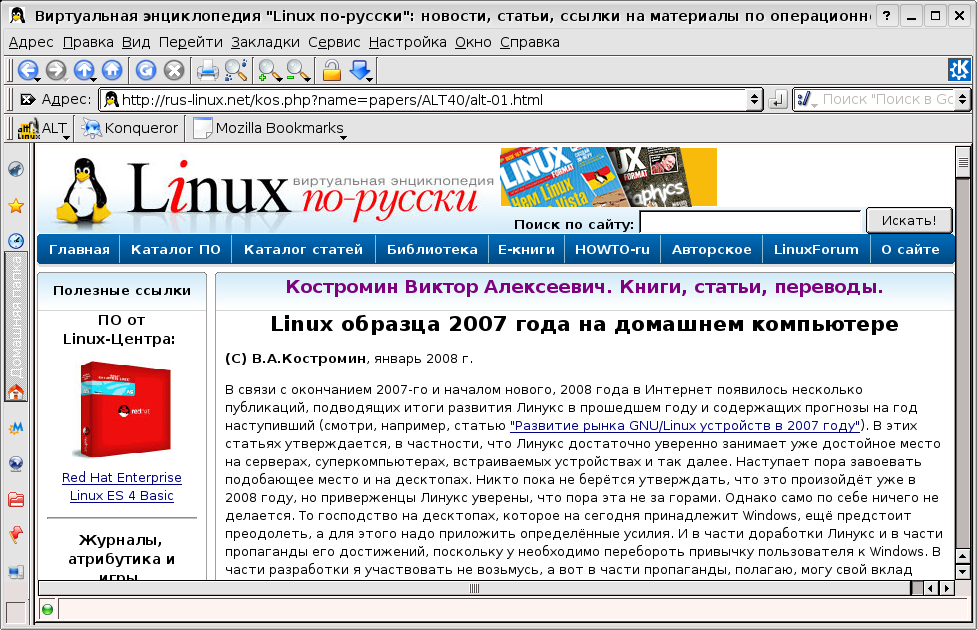Stop loading with the X button
The image size is (977, 630).
(174, 70)
